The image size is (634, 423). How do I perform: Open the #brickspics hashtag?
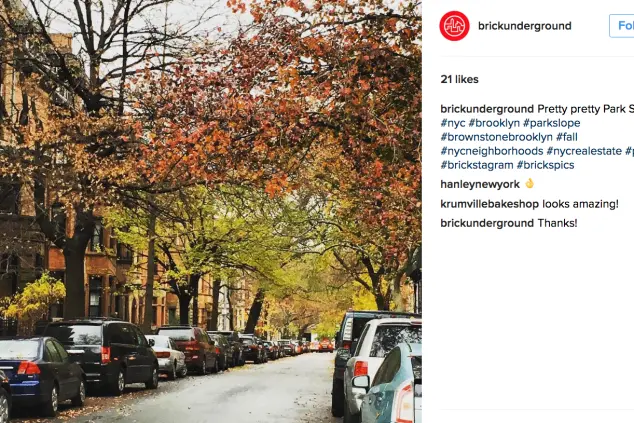pyautogui.click(x=545, y=165)
